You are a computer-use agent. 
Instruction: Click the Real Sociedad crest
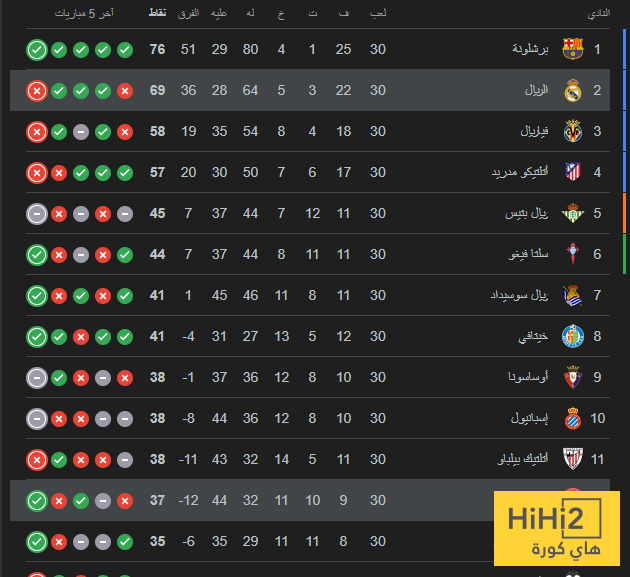point(573,295)
